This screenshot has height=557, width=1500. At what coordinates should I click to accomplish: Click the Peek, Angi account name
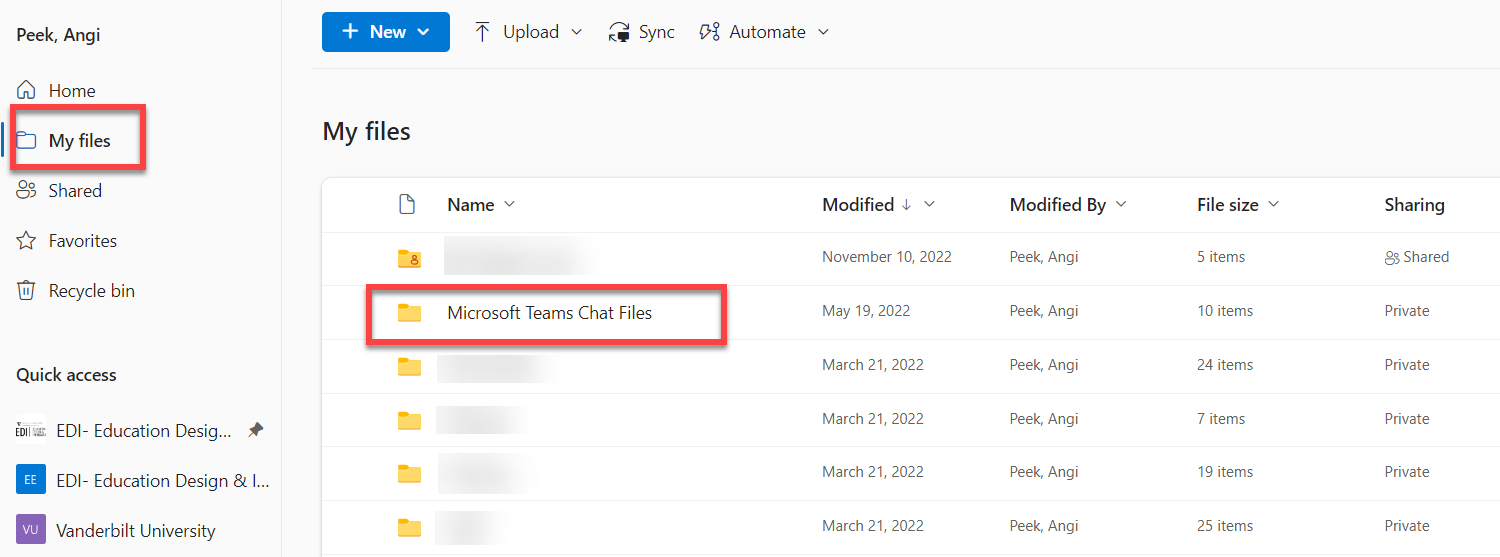58,35
